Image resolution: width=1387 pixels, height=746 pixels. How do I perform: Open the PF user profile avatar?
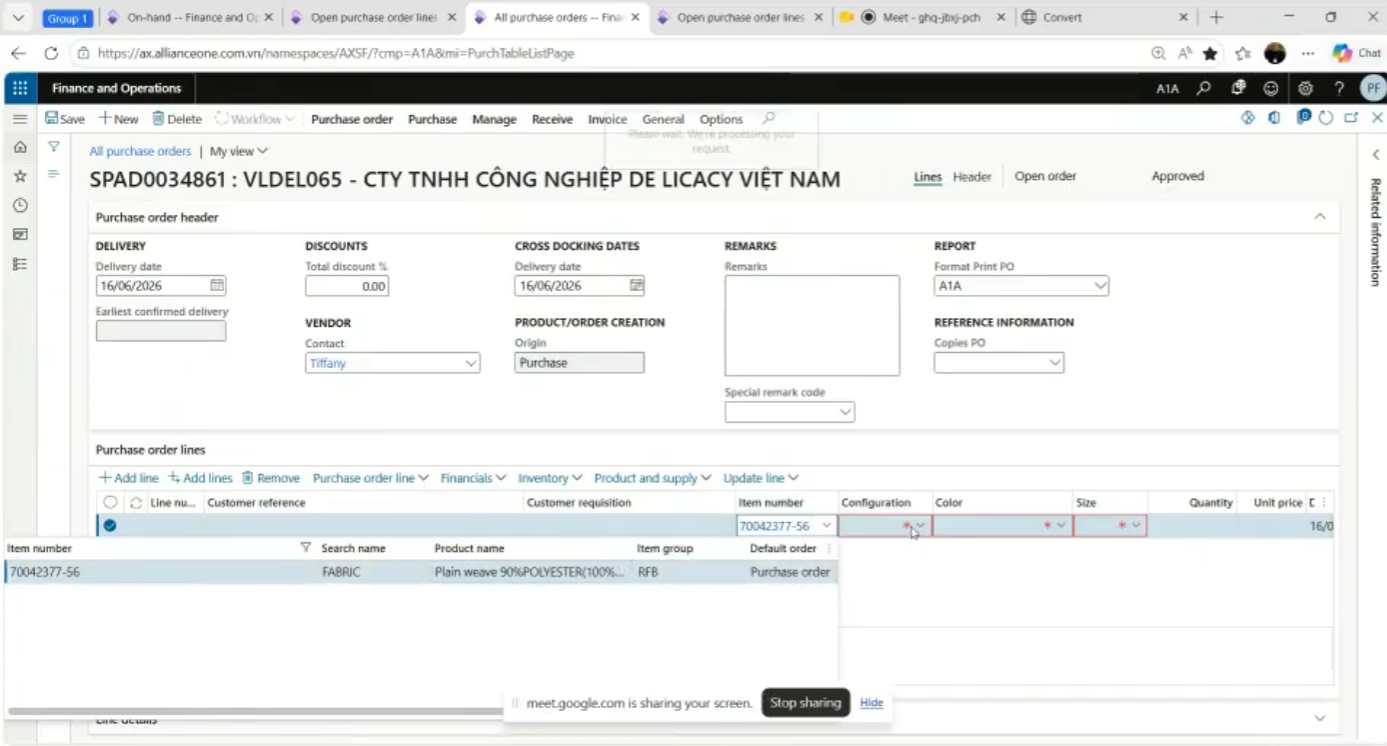[x=1373, y=88]
